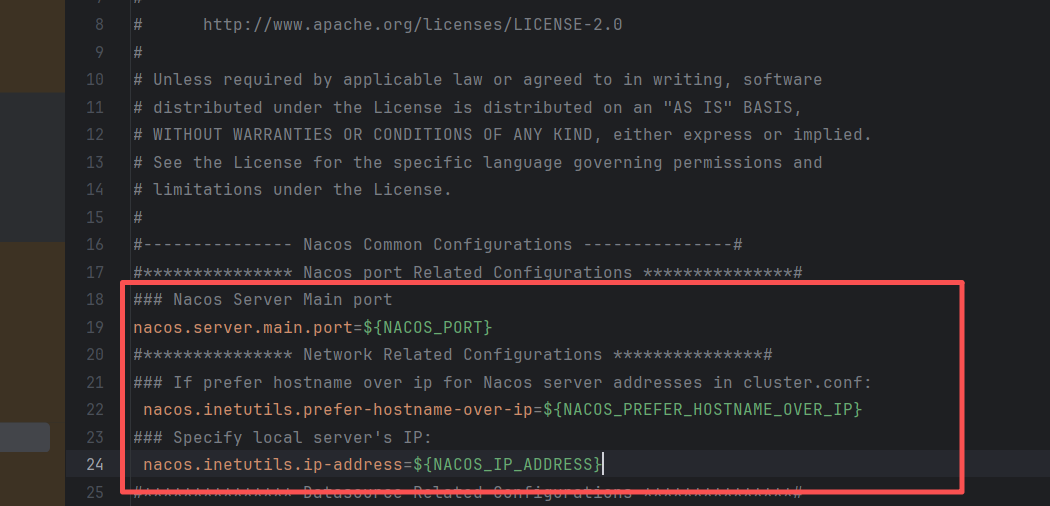Click the ${NACOS_PORT} placeholder value
This screenshot has width=1050, height=506.
pos(427,327)
